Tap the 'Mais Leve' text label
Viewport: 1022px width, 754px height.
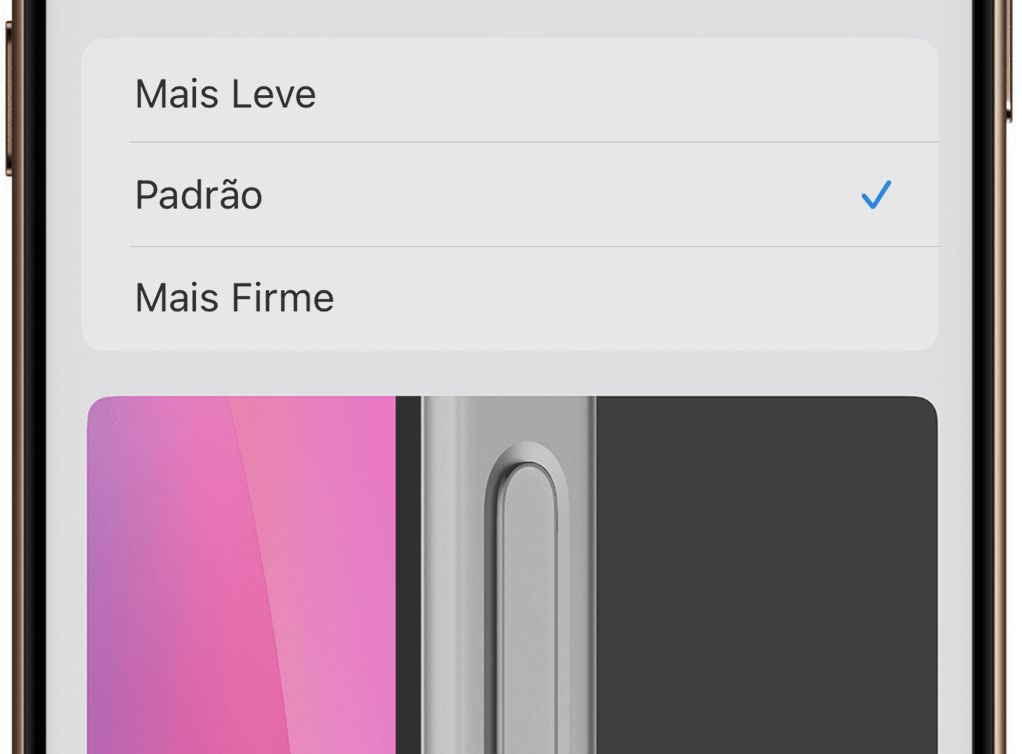point(226,94)
